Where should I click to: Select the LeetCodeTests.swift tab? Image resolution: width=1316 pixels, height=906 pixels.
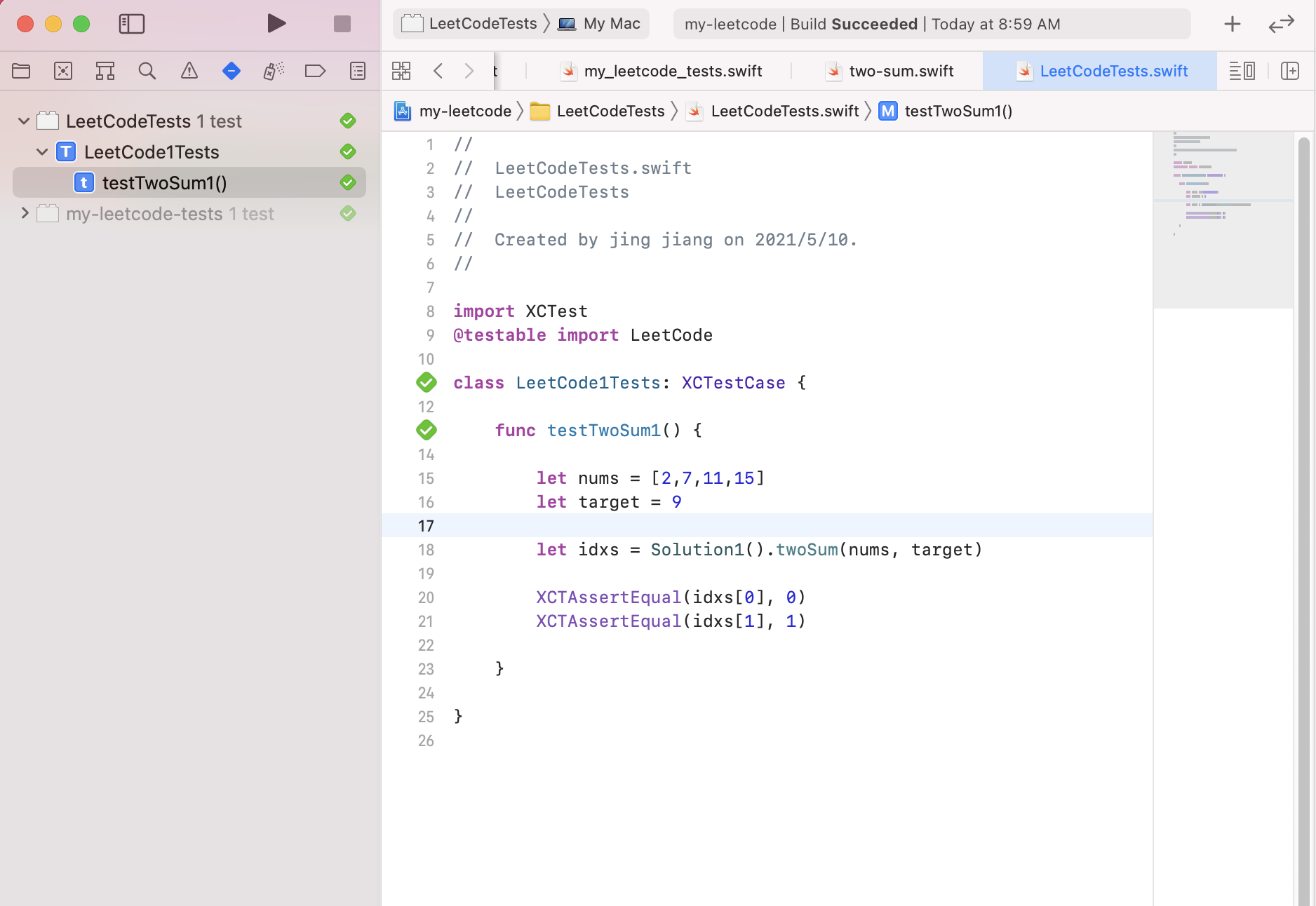(1101, 71)
